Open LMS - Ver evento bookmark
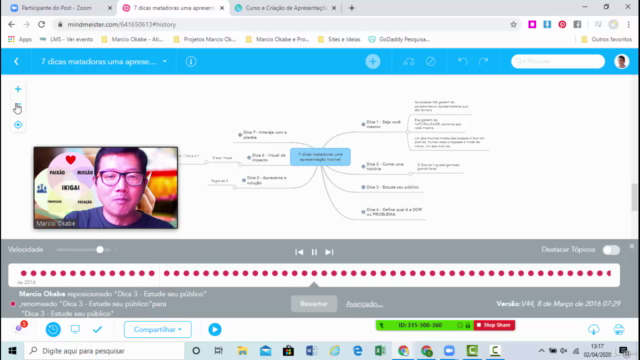The height and width of the screenshot is (360, 640). 66,40
